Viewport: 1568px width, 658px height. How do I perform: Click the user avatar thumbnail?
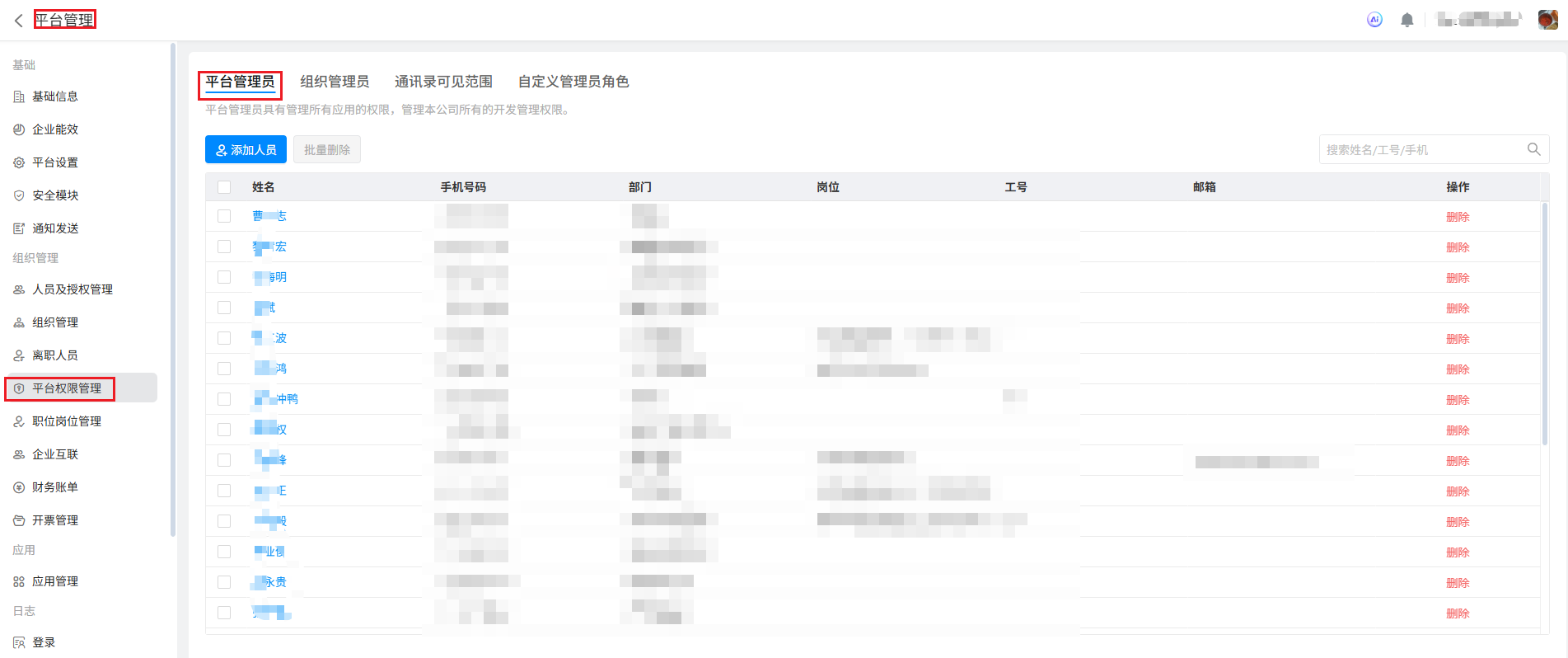pyautogui.click(x=1547, y=20)
